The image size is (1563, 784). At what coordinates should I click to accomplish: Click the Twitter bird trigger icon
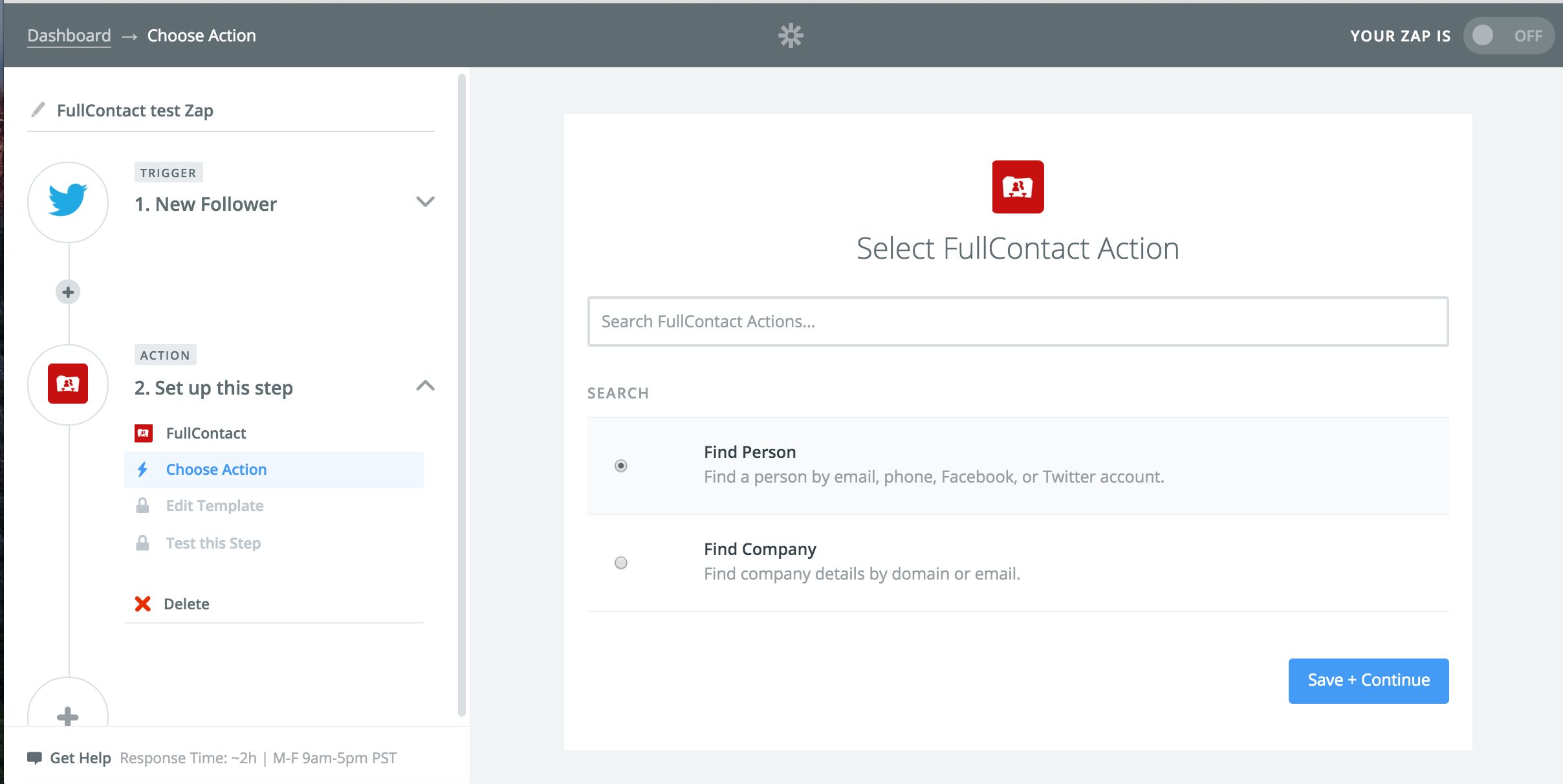coord(68,200)
